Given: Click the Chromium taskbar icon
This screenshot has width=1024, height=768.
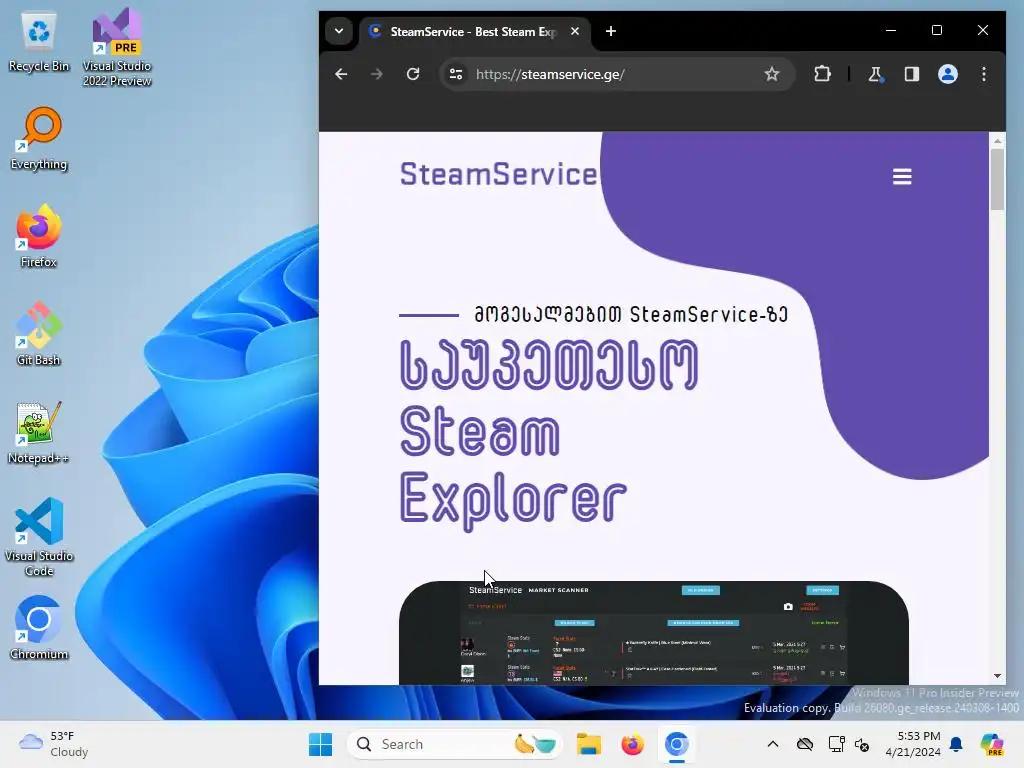Looking at the screenshot, I should coord(677,744).
